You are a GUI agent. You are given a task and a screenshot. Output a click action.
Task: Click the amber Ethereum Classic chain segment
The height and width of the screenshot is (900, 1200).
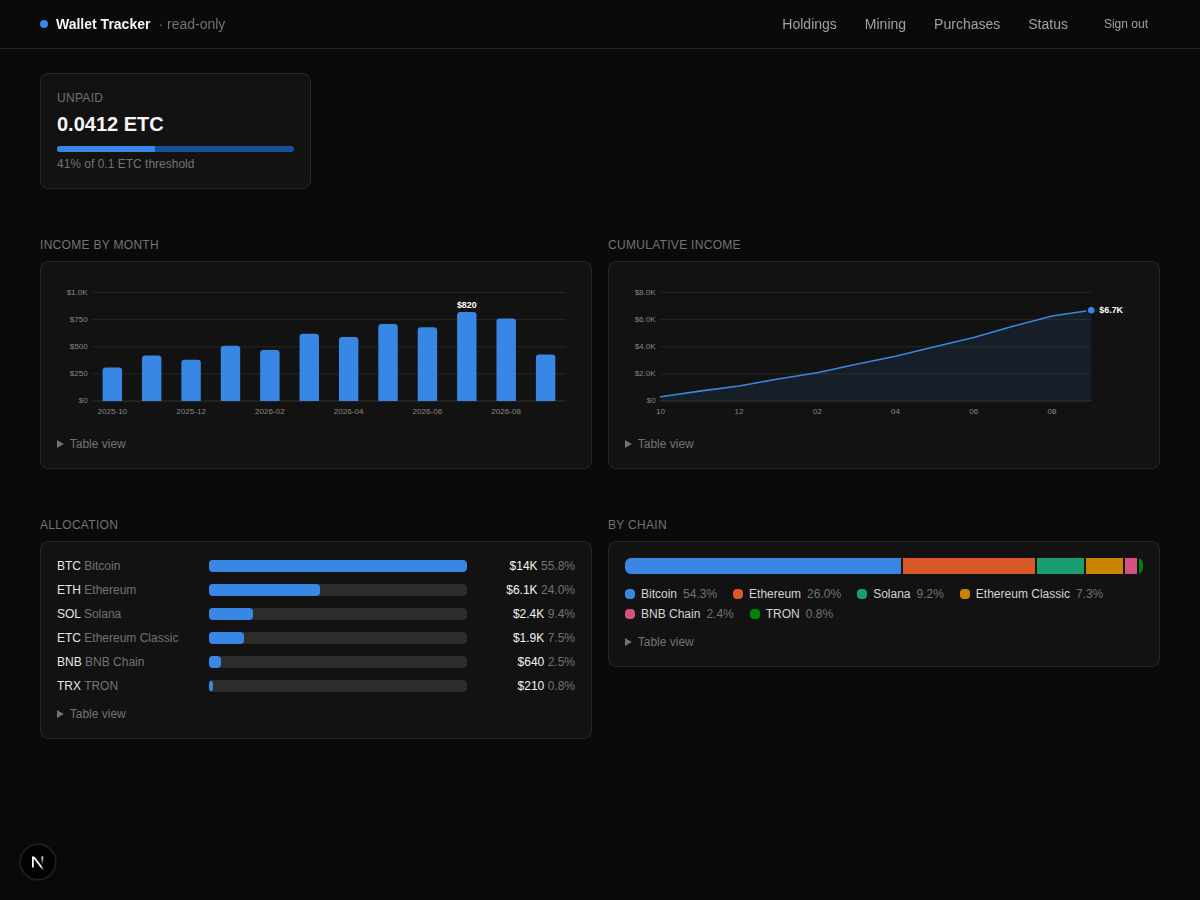click(1104, 566)
